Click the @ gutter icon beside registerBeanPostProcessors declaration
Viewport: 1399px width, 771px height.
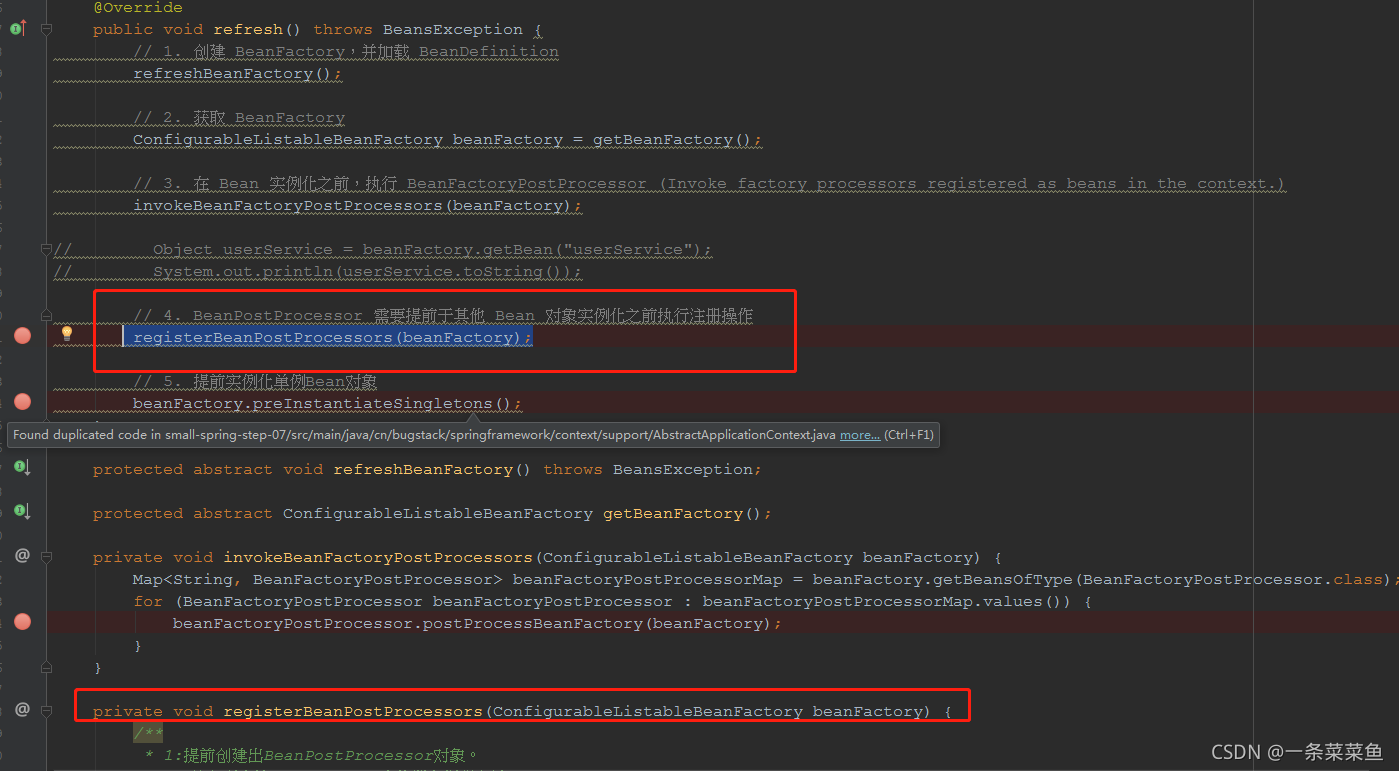coord(22,709)
